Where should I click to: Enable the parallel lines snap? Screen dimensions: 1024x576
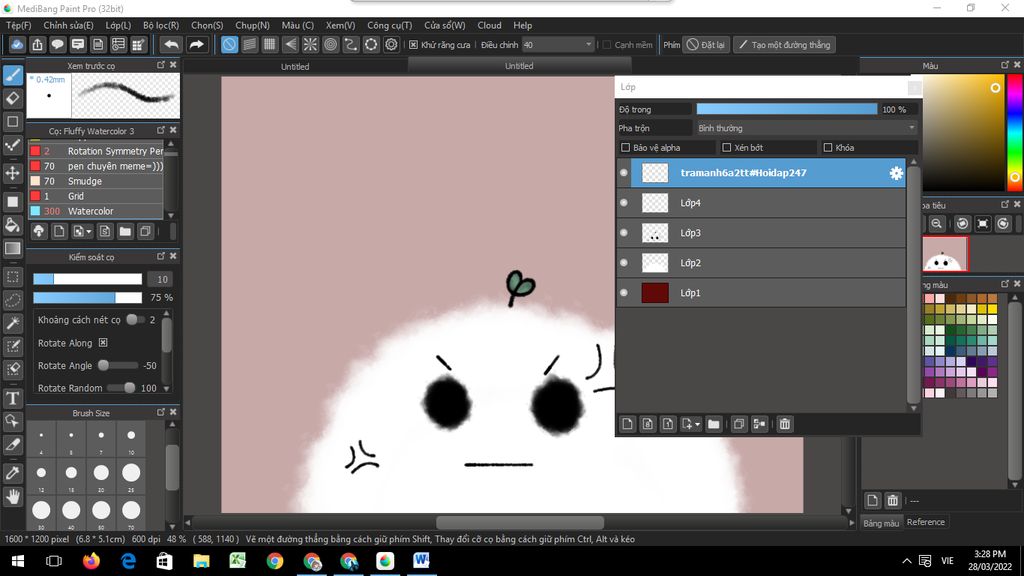coord(249,44)
